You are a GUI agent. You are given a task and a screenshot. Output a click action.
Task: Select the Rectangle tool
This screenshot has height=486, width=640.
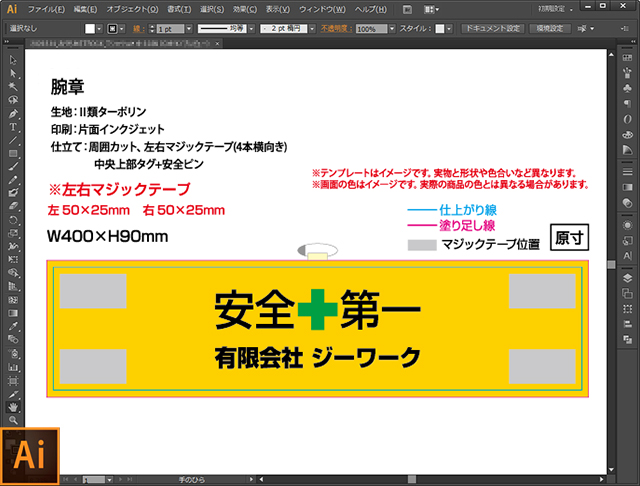(x=13, y=153)
